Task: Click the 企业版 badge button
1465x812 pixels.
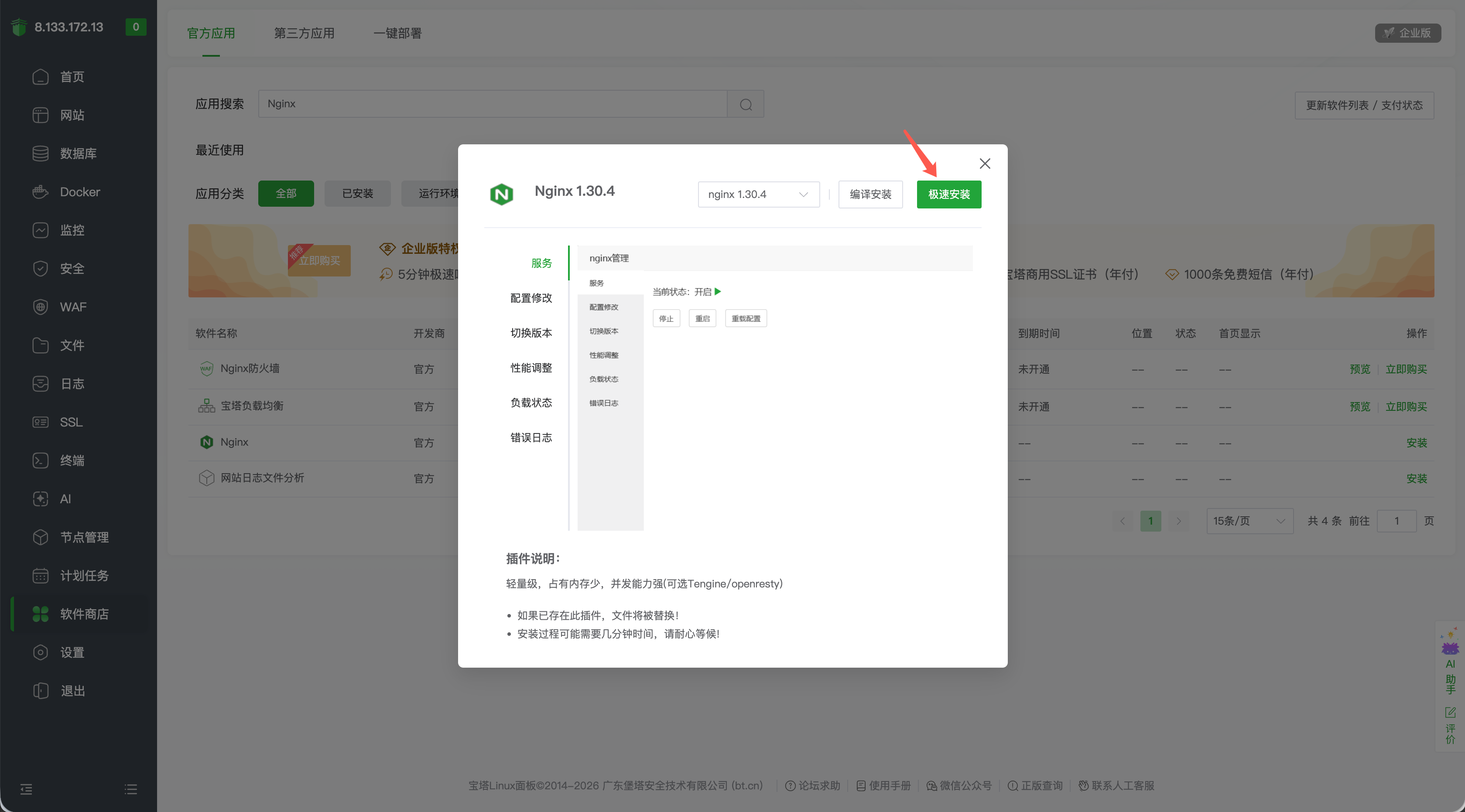Action: coord(1407,33)
